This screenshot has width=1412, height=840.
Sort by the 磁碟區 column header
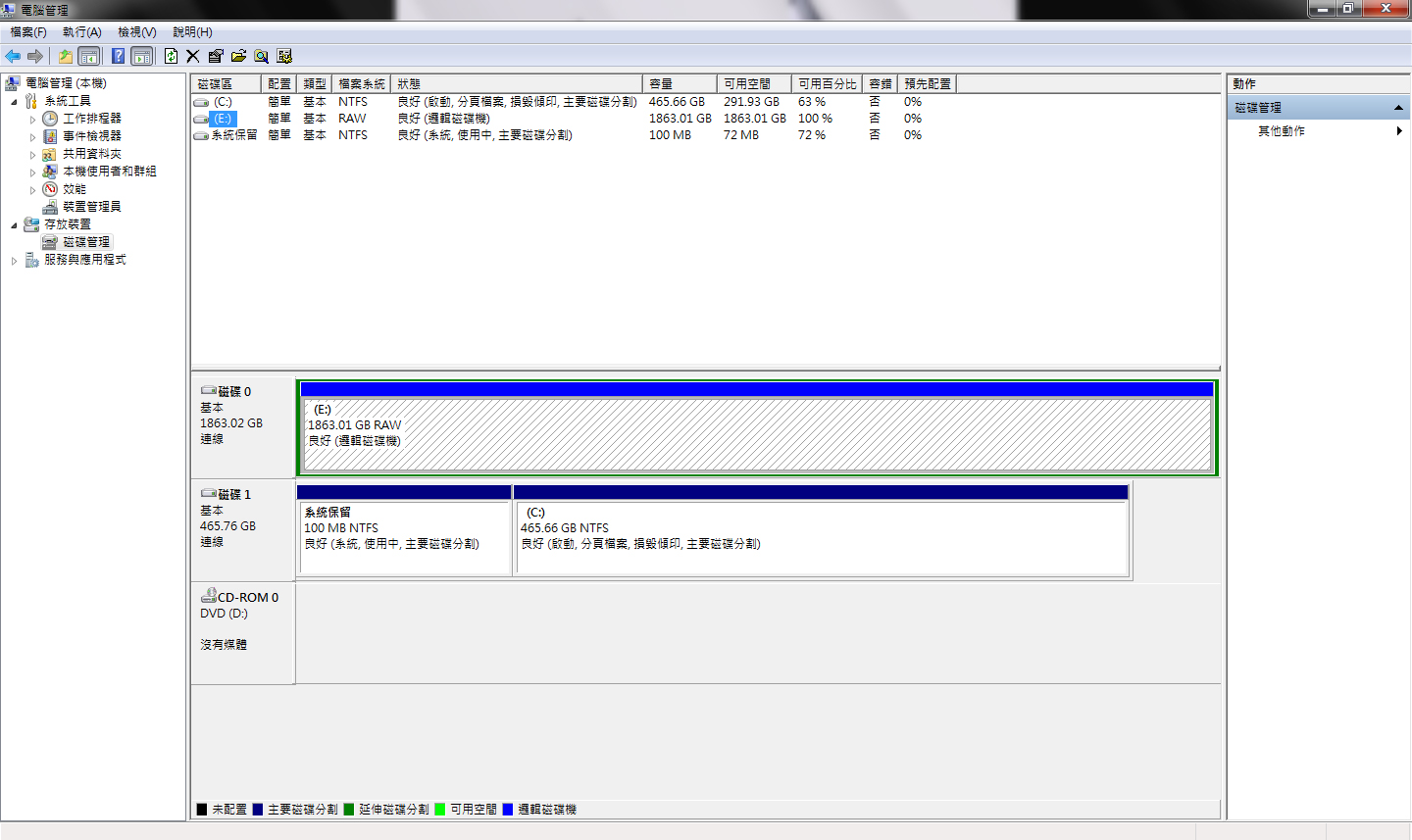tap(227, 84)
